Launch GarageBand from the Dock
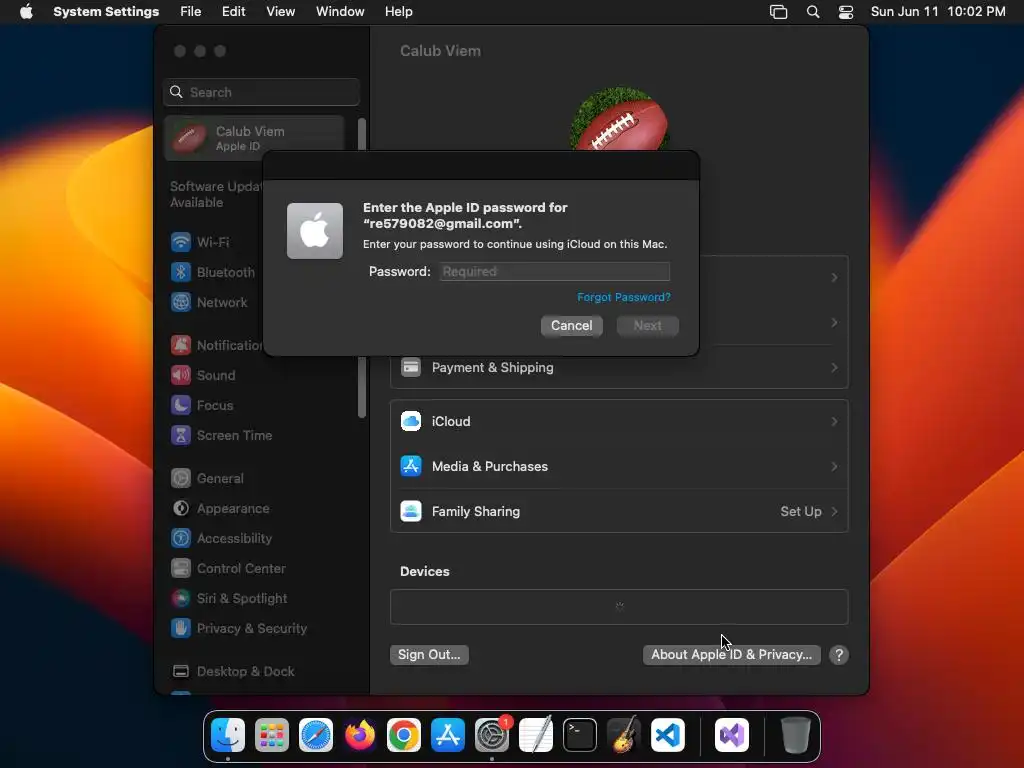This screenshot has width=1024, height=768. (x=624, y=735)
